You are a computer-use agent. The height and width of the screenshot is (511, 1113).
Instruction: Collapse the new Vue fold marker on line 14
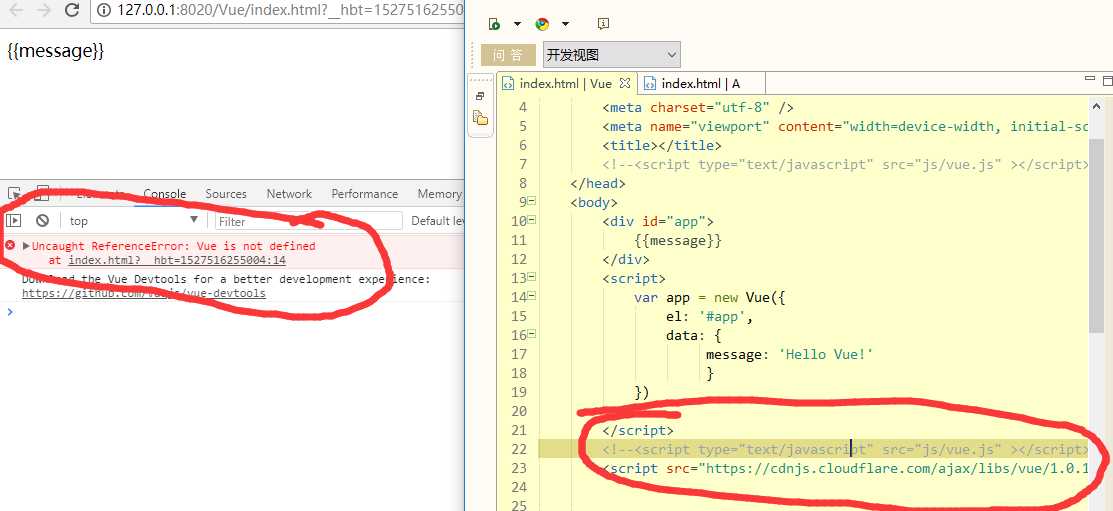[532, 297]
